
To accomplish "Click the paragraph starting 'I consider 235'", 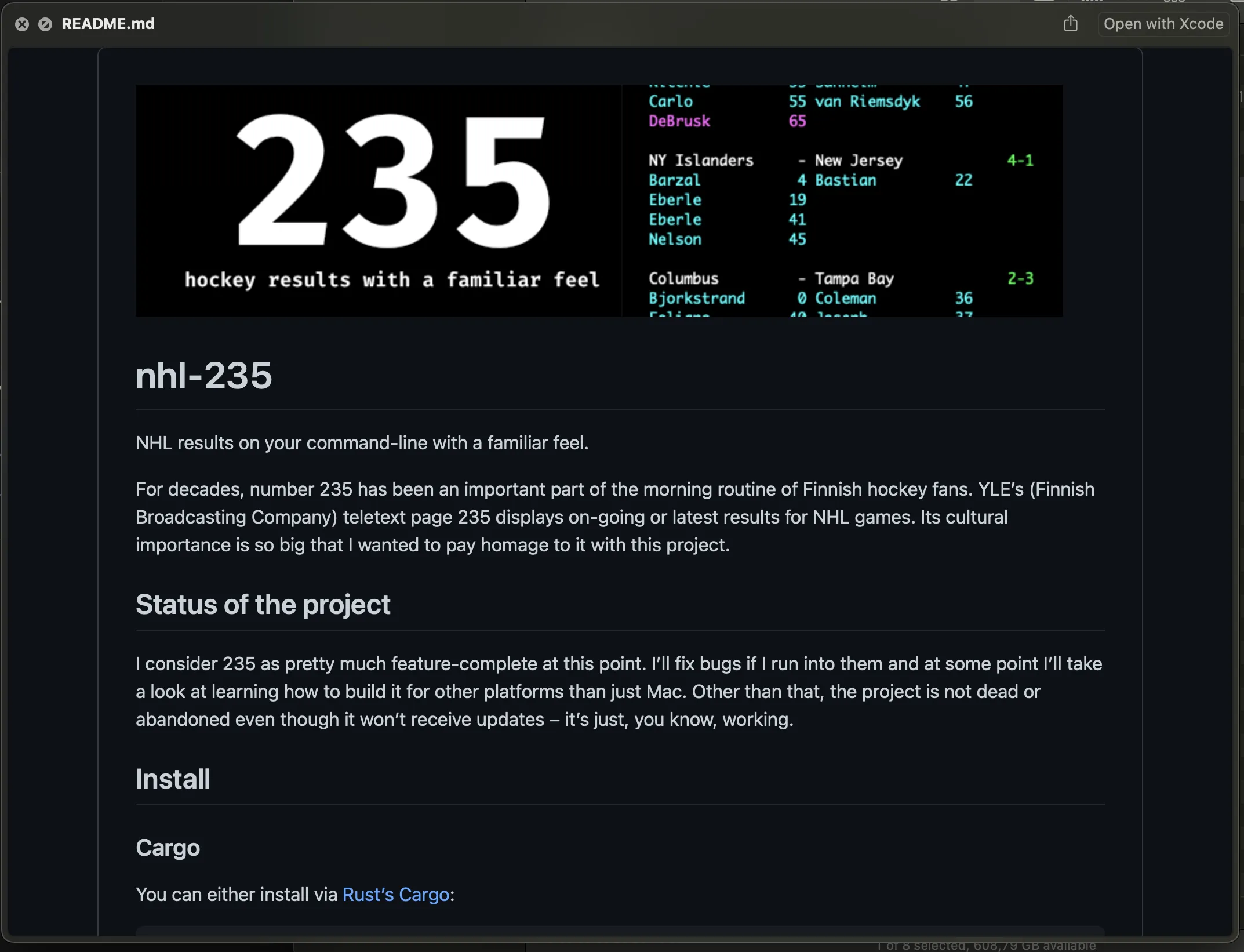I will point(619,692).
